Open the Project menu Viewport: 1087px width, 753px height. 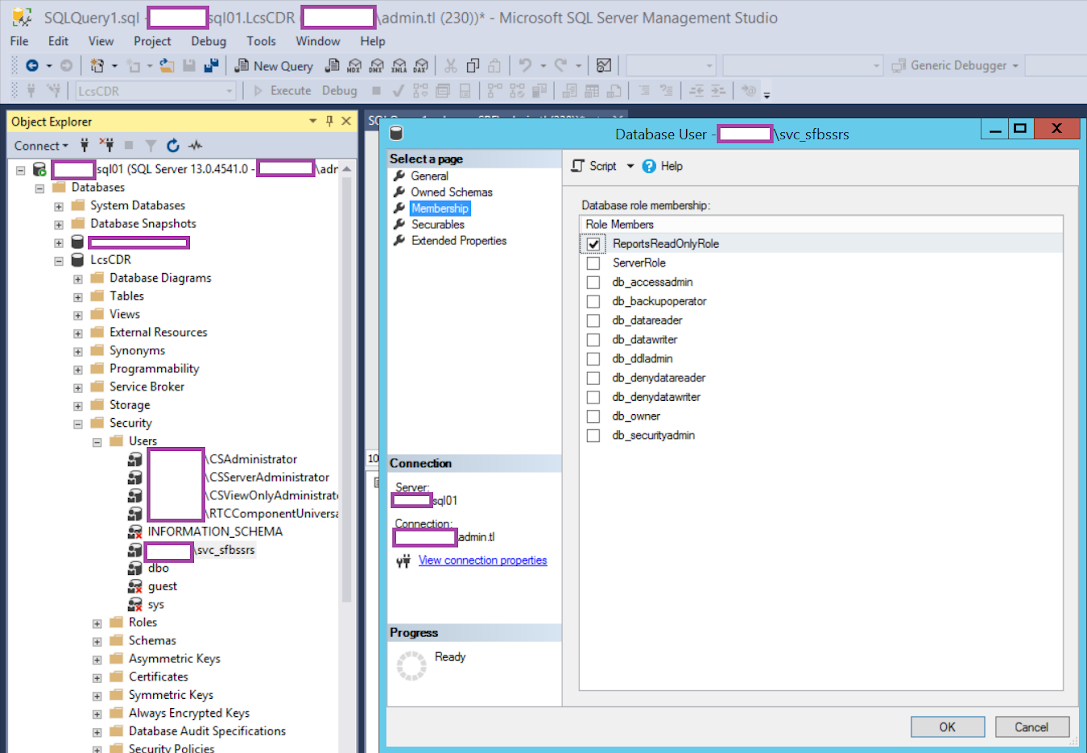tap(153, 42)
